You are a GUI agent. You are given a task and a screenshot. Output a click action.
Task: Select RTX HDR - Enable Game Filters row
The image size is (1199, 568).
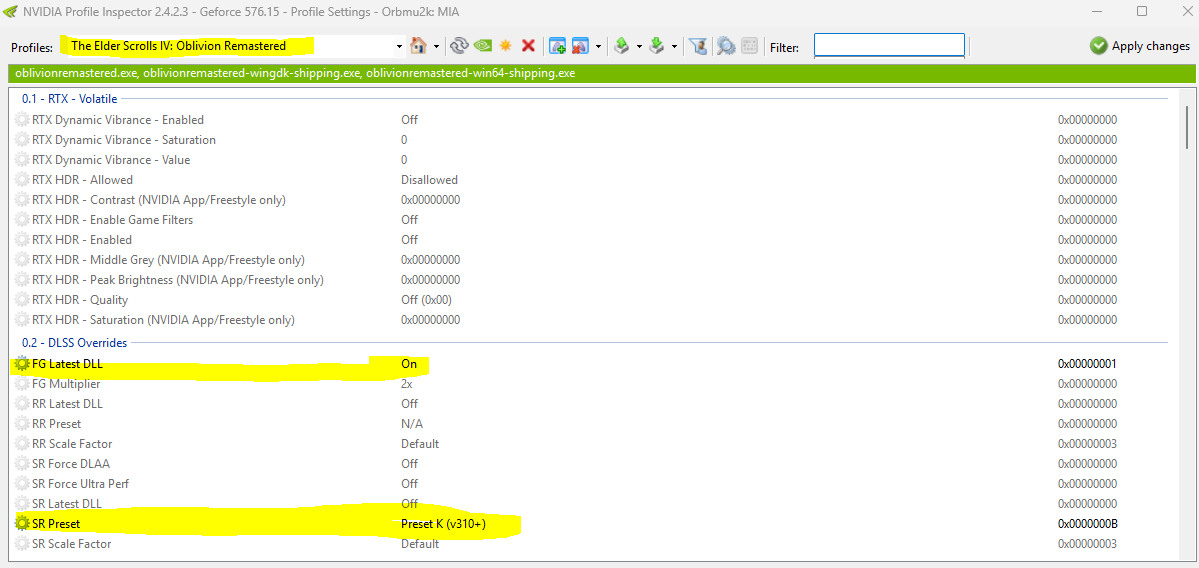(593, 219)
